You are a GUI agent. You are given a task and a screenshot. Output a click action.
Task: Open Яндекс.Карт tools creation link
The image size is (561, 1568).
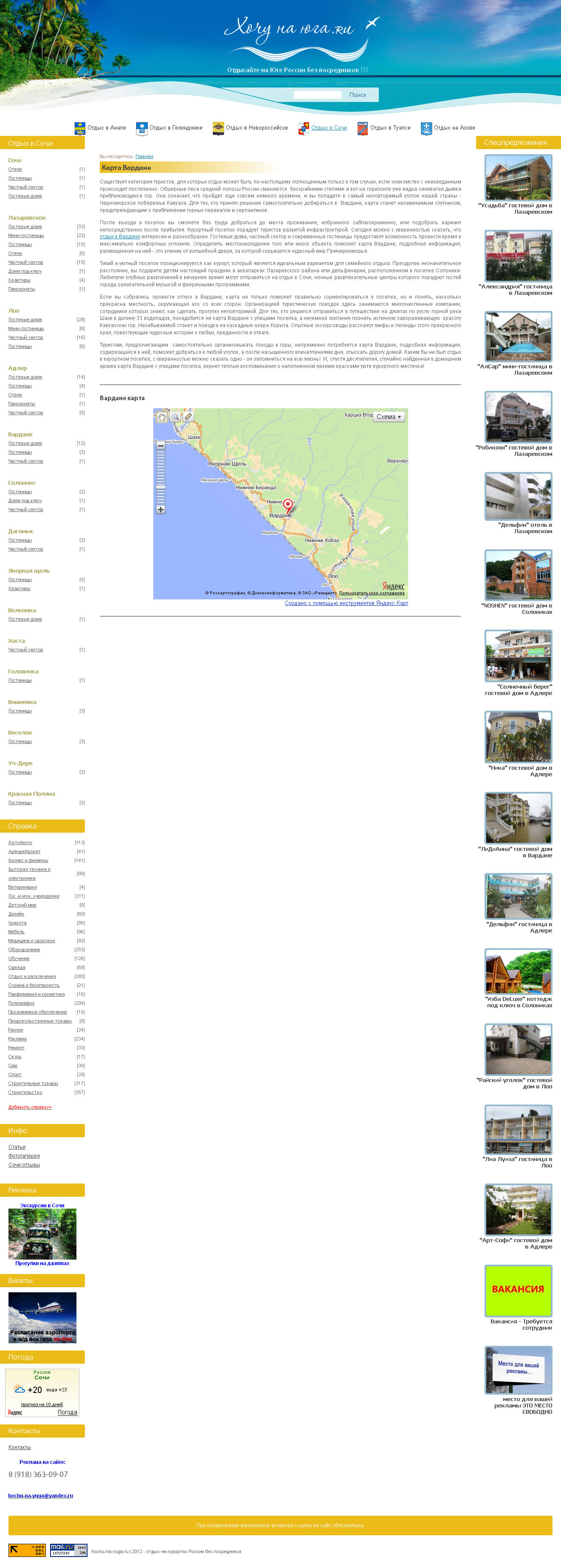pos(346,603)
